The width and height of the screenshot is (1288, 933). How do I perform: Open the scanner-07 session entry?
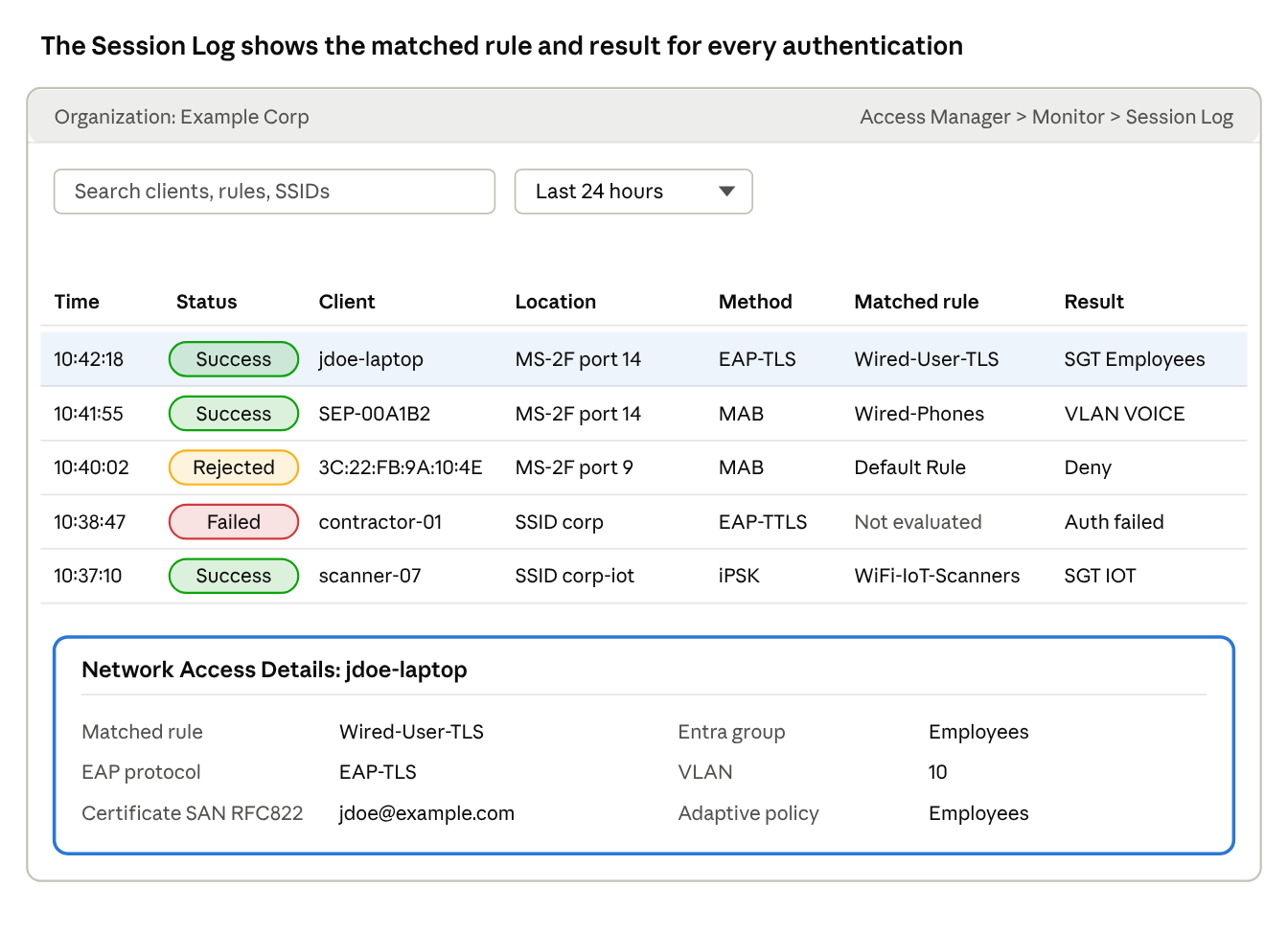644,576
